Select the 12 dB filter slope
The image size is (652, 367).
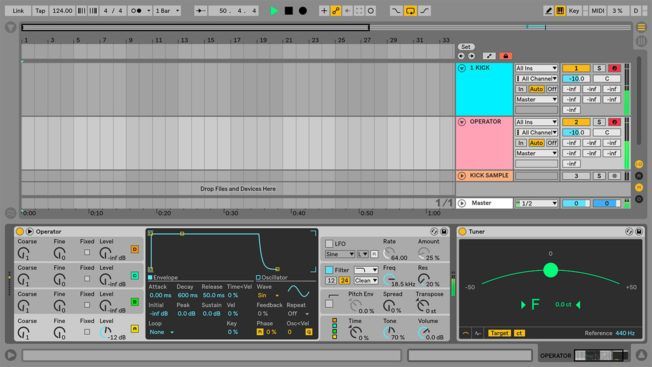pos(331,281)
